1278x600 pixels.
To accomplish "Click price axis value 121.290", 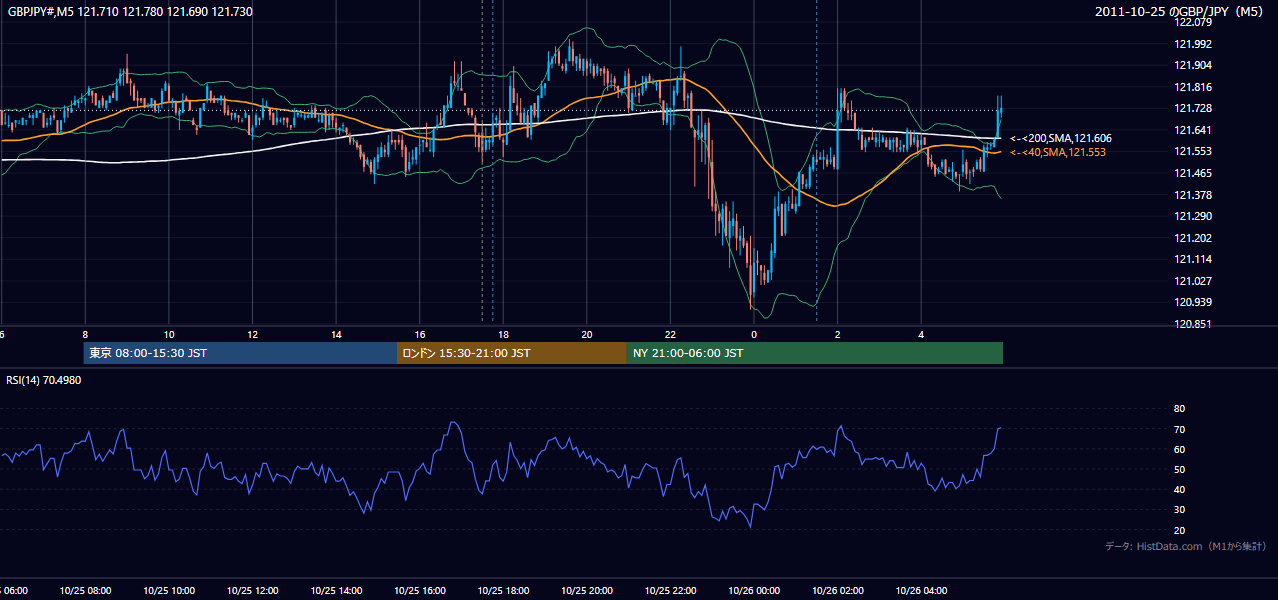I will tap(1194, 216).
